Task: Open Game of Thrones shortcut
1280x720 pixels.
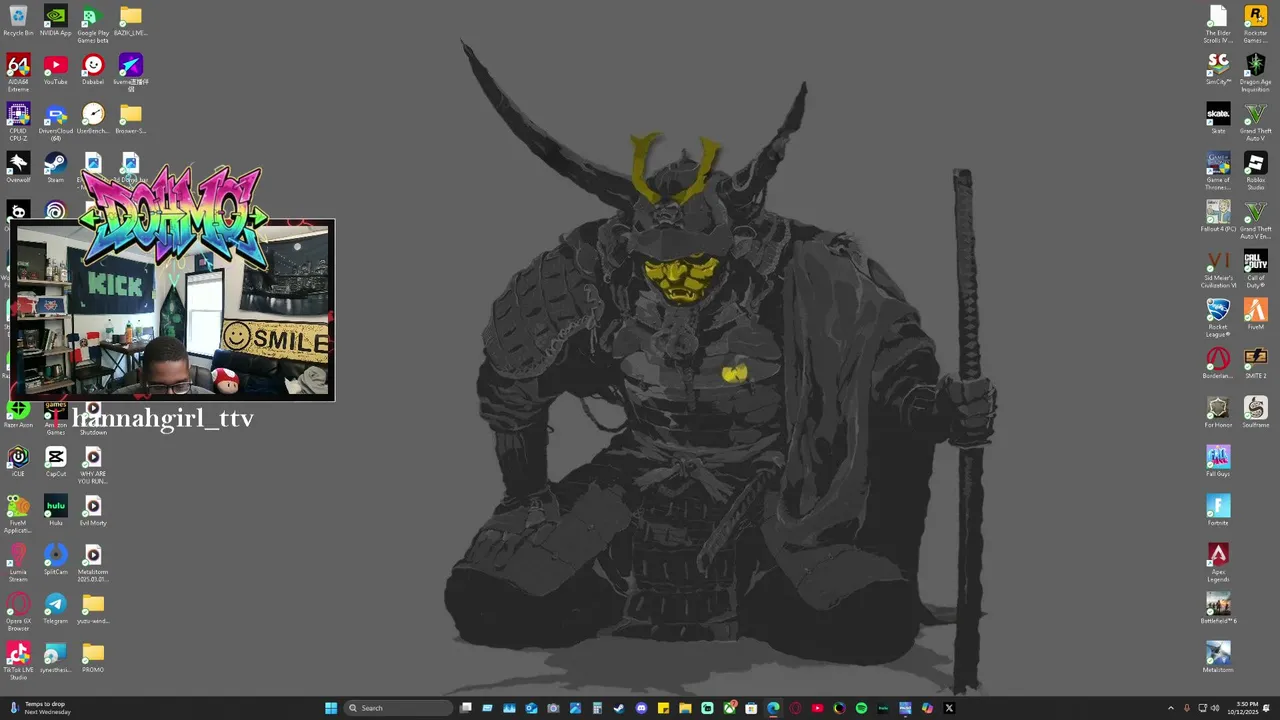Action: click(x=1218, y=171)
